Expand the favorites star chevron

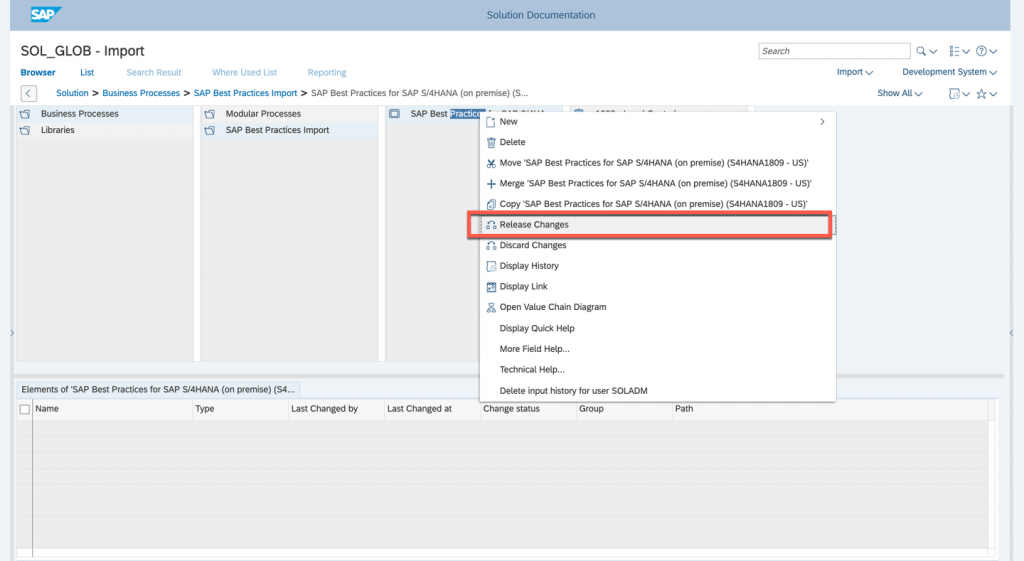pos(993,94)
